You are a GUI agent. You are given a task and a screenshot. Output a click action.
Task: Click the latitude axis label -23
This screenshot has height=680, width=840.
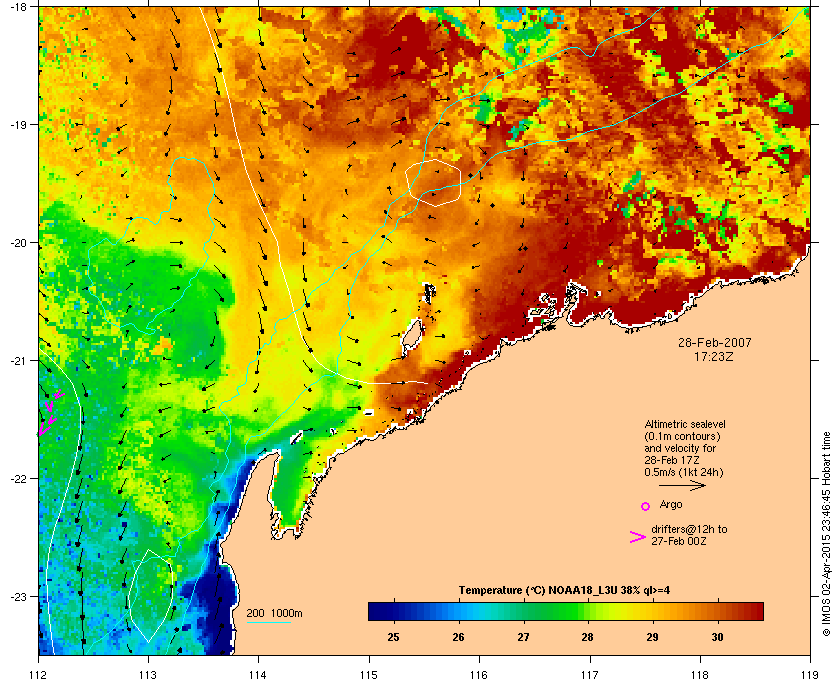(18, 596)
